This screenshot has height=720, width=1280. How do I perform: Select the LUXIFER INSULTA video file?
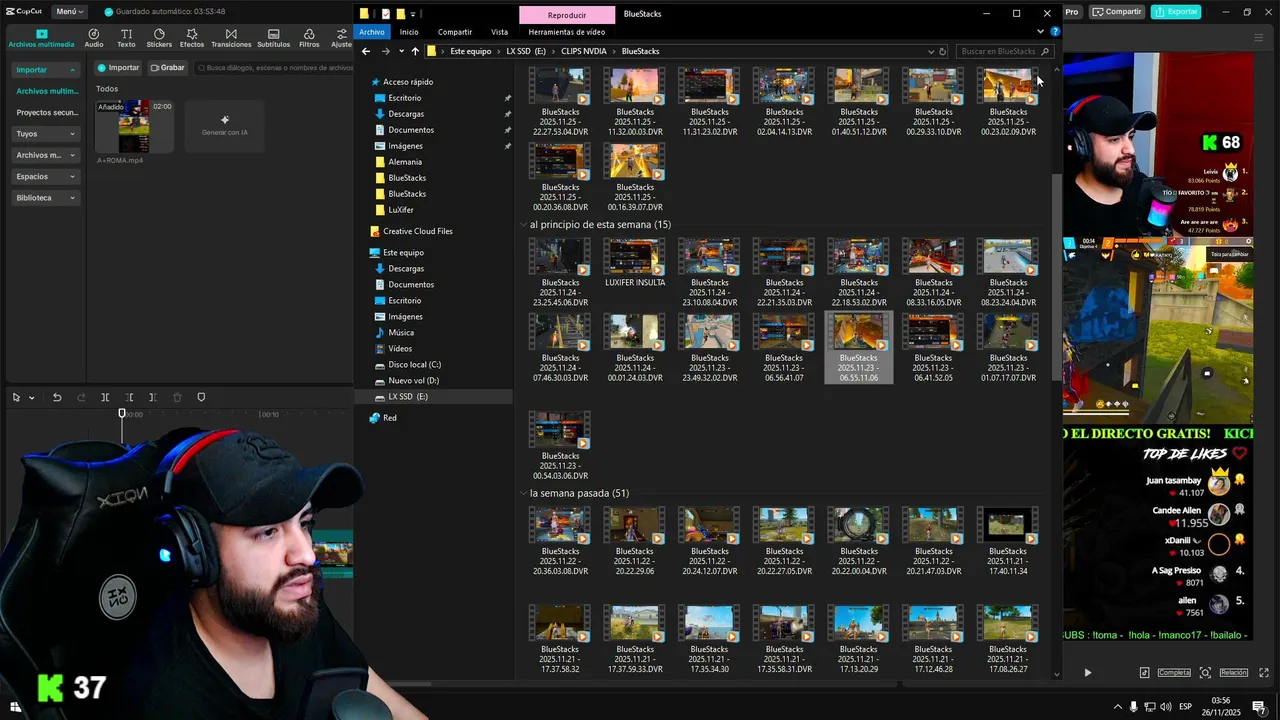click(x=635, y=264)
